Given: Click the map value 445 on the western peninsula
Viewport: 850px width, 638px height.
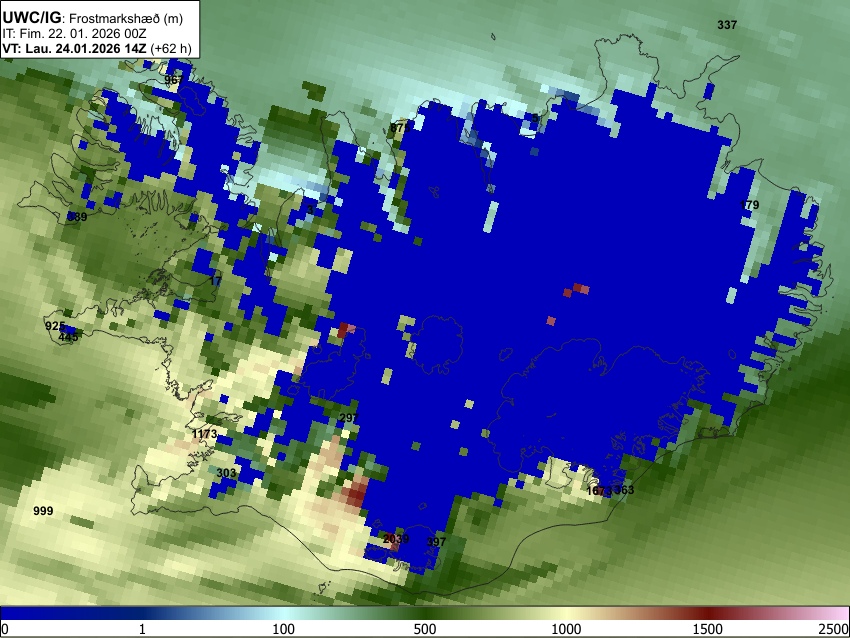Looking at the screenshot, I should [x=68, y=337].
